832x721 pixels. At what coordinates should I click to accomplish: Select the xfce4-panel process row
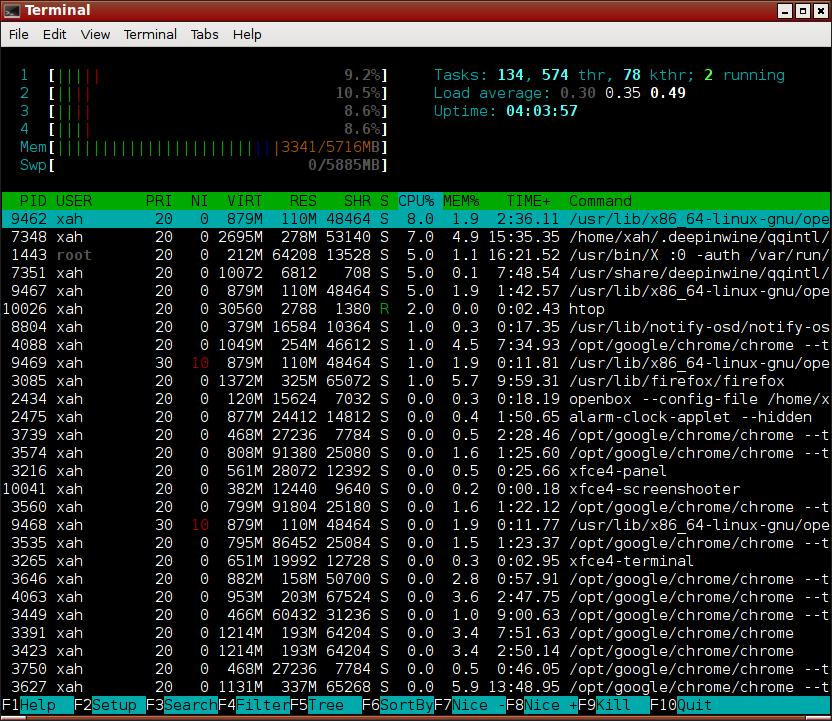coord(416,471)
